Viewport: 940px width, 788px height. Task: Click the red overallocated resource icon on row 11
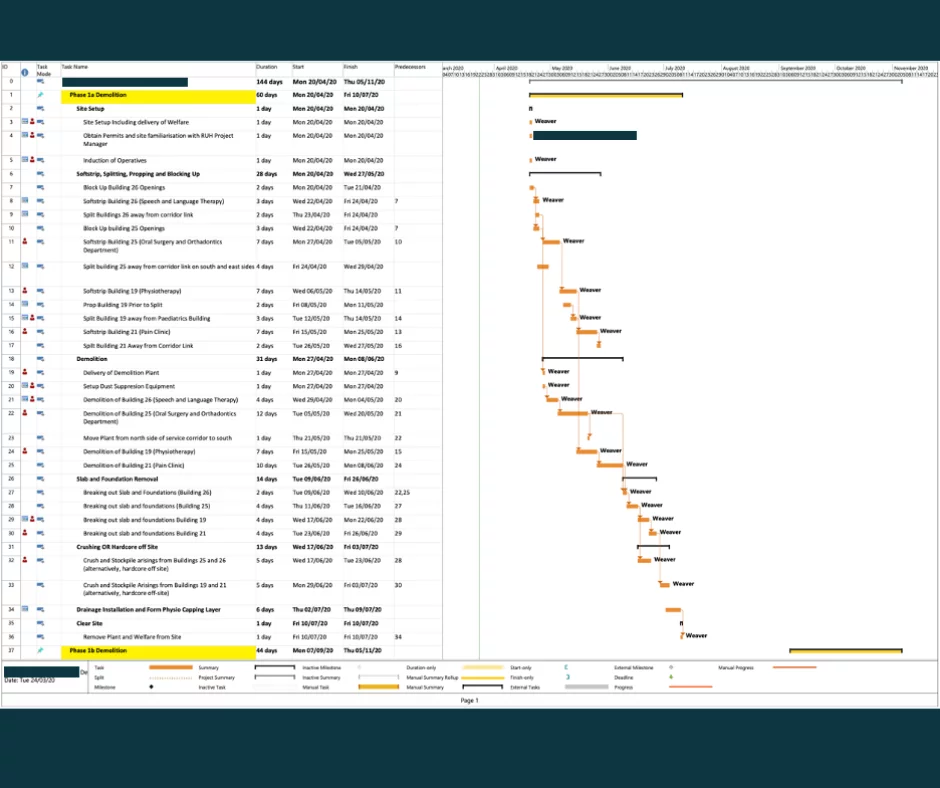(25, 241)
